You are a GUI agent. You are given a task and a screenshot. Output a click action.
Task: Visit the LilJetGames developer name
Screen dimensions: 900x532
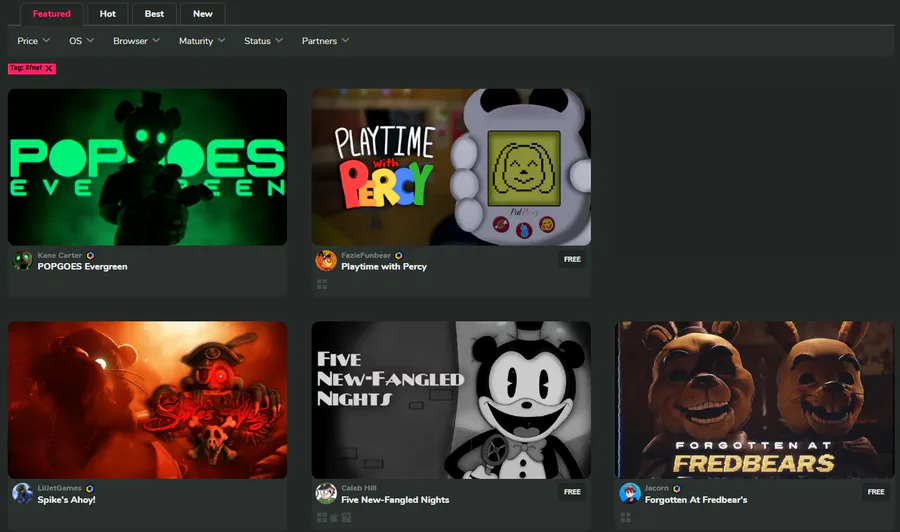point(59,488)
